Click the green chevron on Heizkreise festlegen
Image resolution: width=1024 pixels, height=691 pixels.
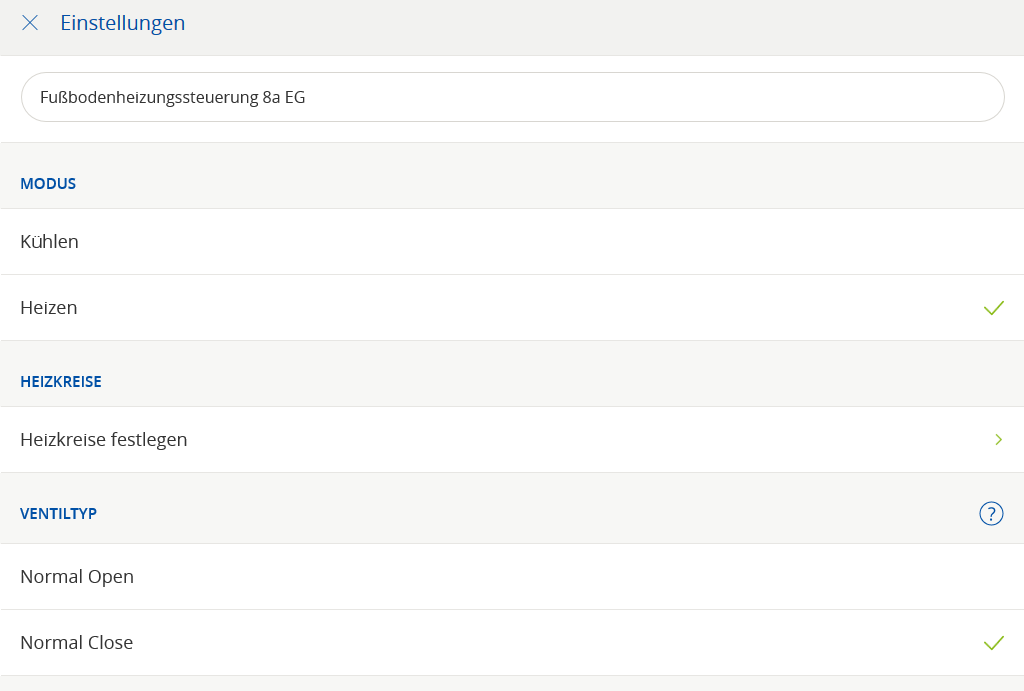click(x=998, y=440)
